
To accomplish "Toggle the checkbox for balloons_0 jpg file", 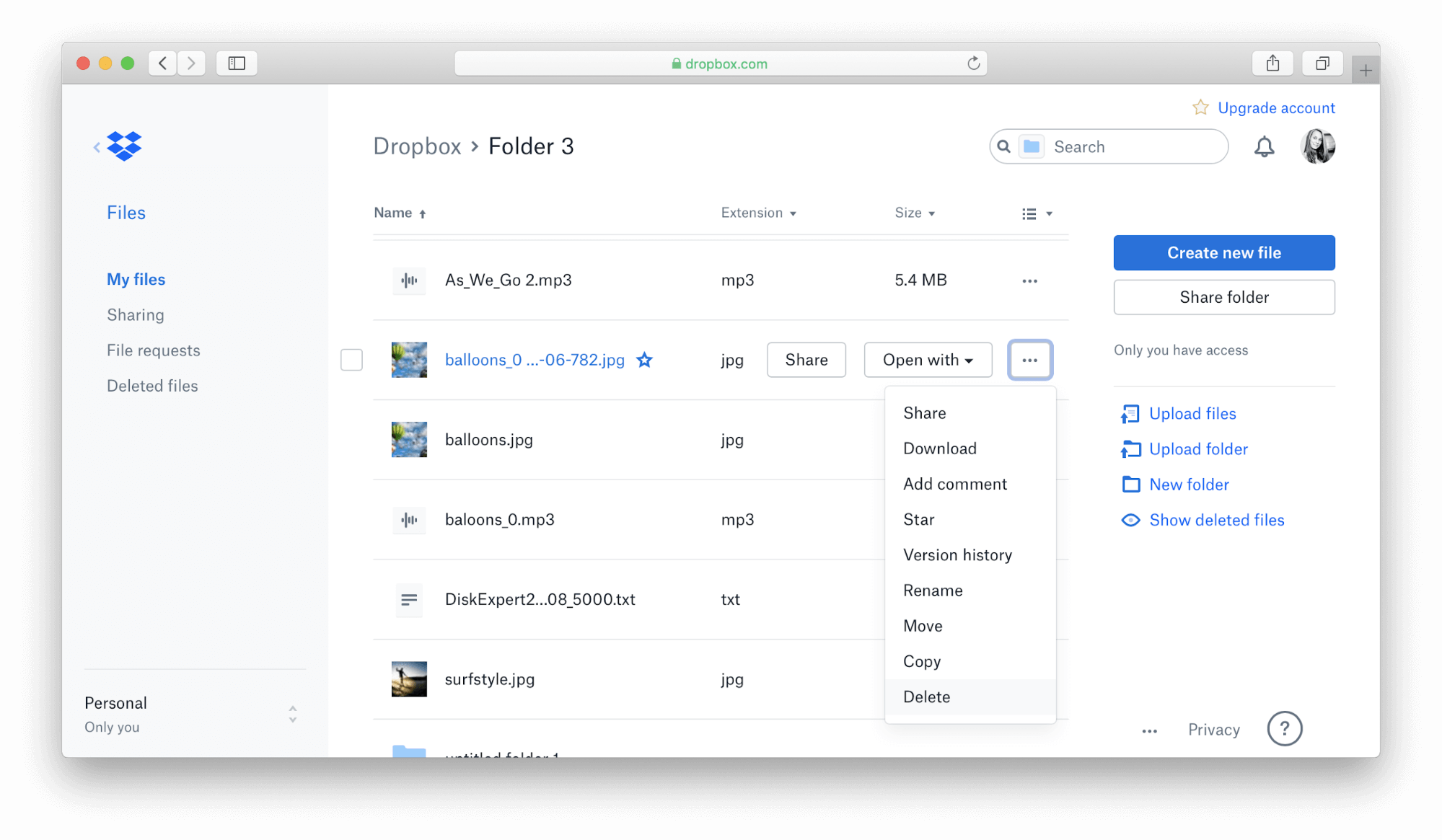I will click(x=351, y=360).
